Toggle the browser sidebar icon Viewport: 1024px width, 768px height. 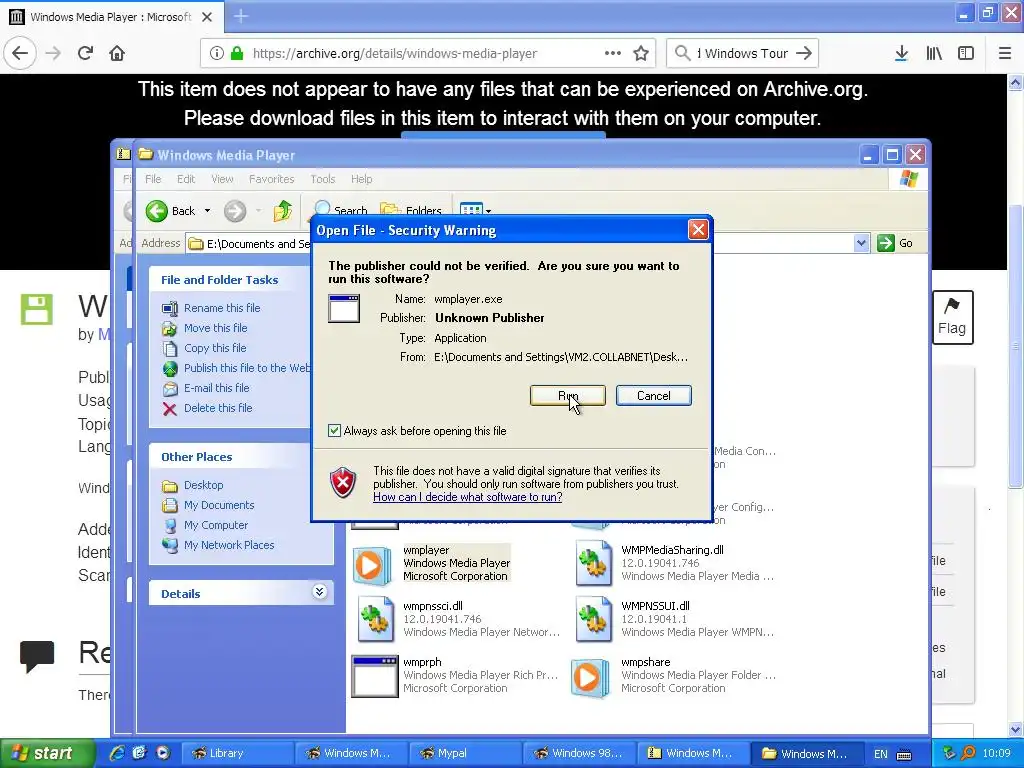966,54
